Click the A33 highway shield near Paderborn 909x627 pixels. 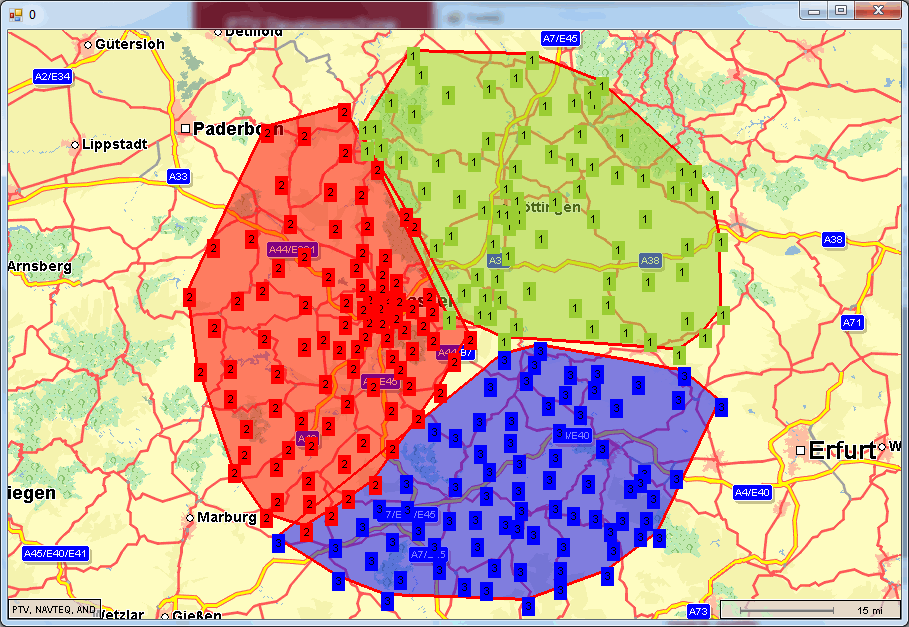click(178, 177)
